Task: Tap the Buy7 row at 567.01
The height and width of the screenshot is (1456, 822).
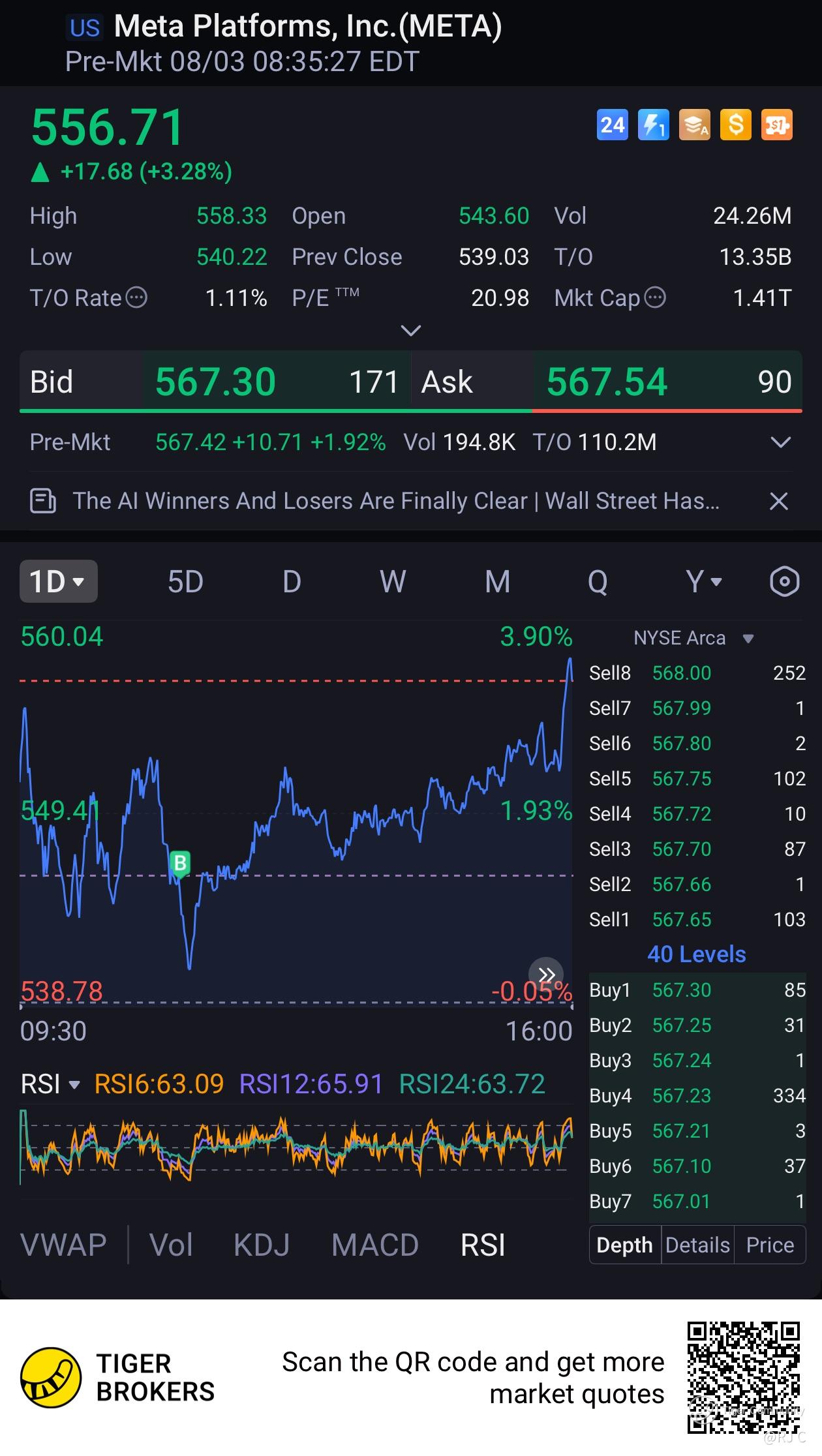Action: click(697, 1201)
